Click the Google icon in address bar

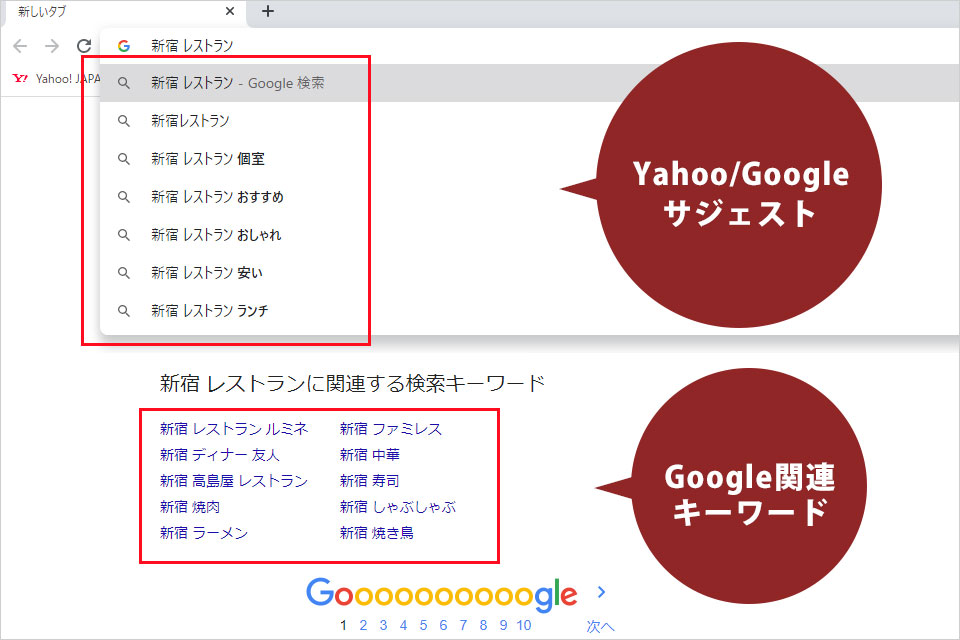point(124,46)
